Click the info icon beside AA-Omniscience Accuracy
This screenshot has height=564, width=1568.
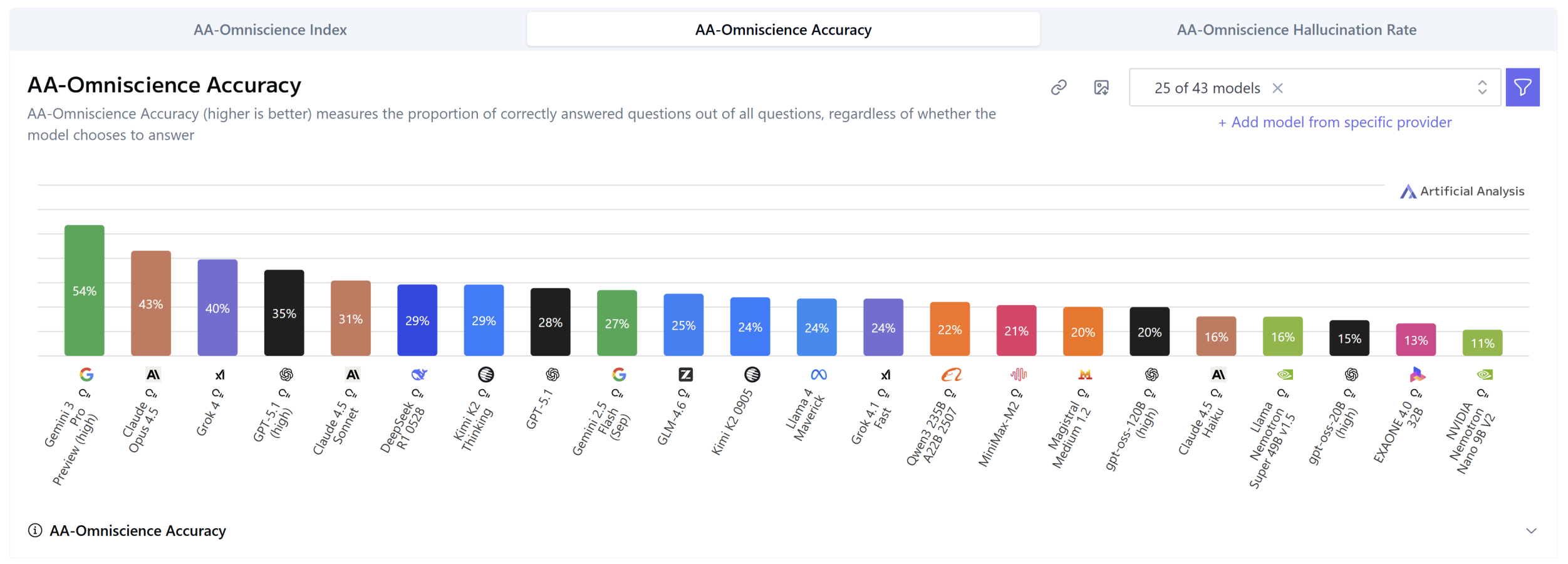[35, 531]
